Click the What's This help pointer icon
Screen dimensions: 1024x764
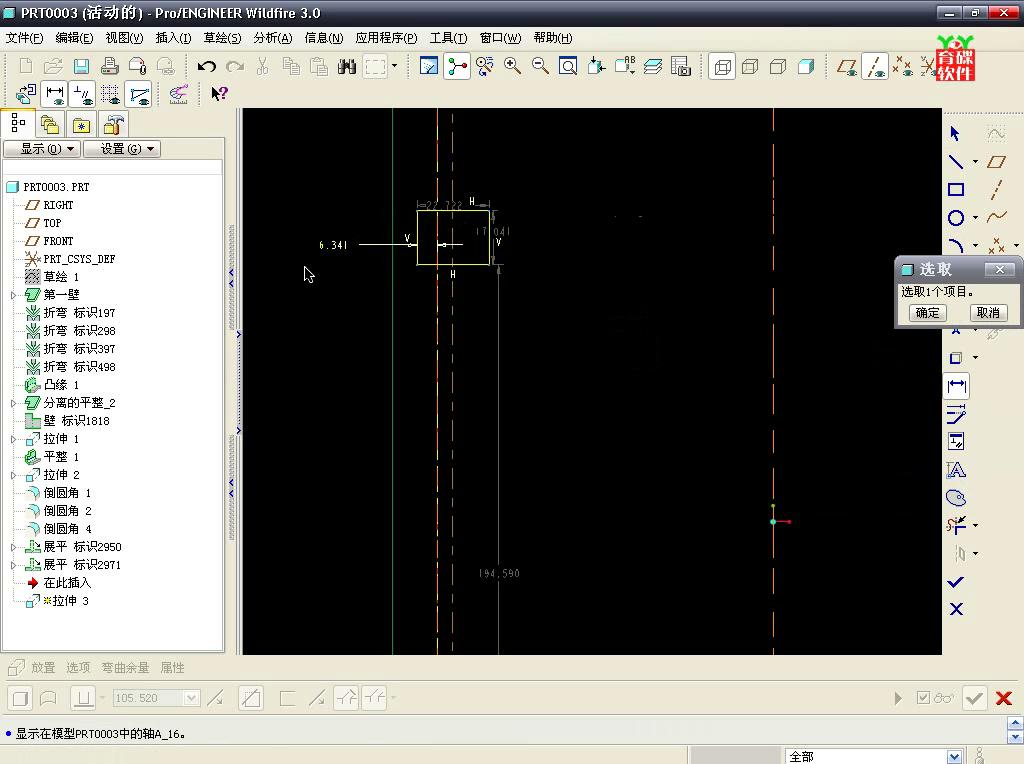219,94
